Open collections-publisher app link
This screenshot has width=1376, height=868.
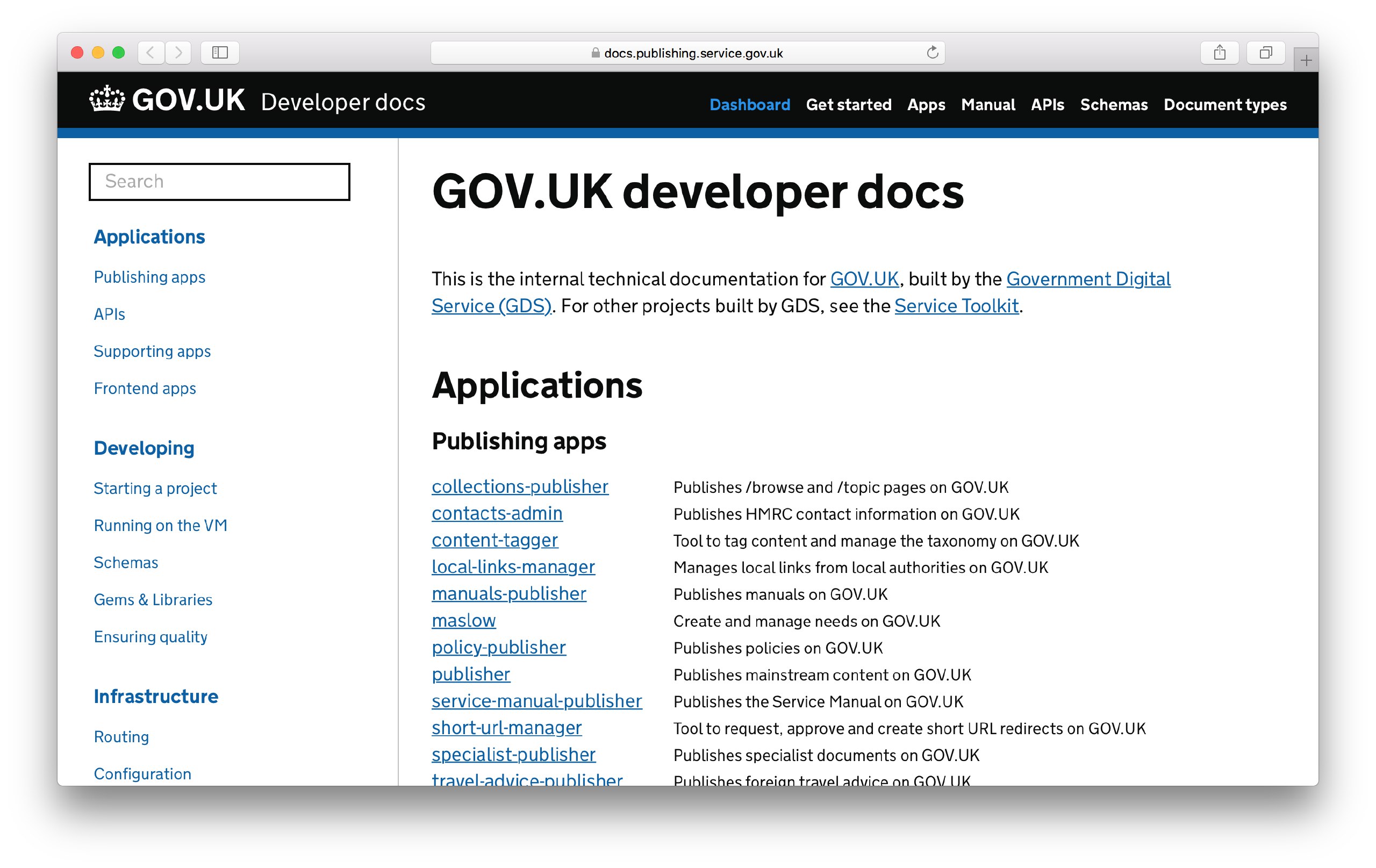pyautogui.click(x=520, y=487)
